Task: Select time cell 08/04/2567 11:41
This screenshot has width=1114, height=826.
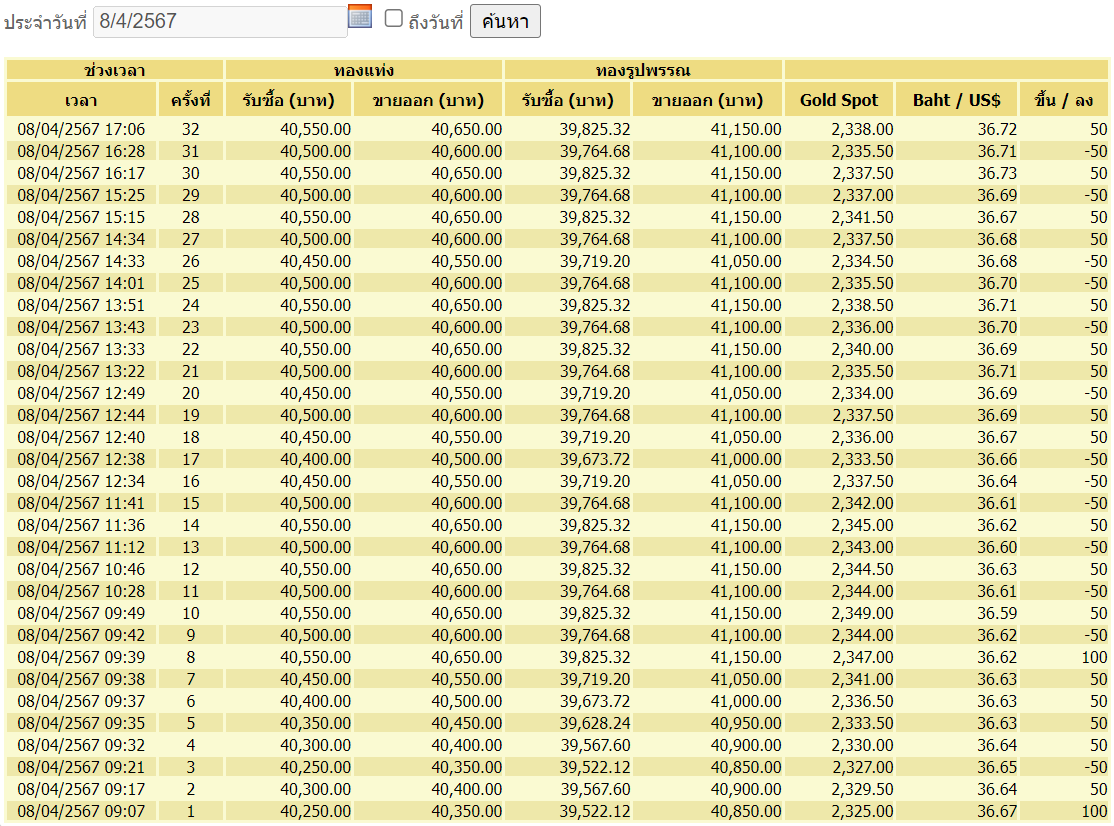Action: click(x=81, y=504)
